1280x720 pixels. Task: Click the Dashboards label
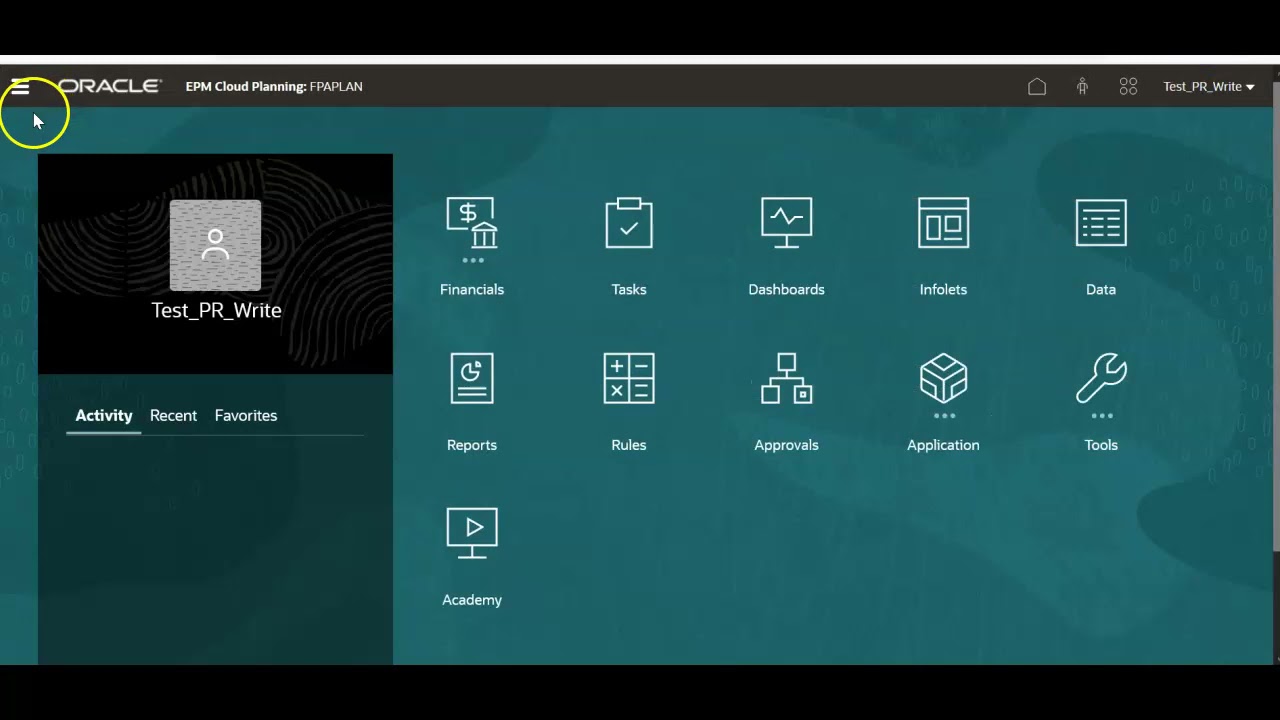(786, 289)
